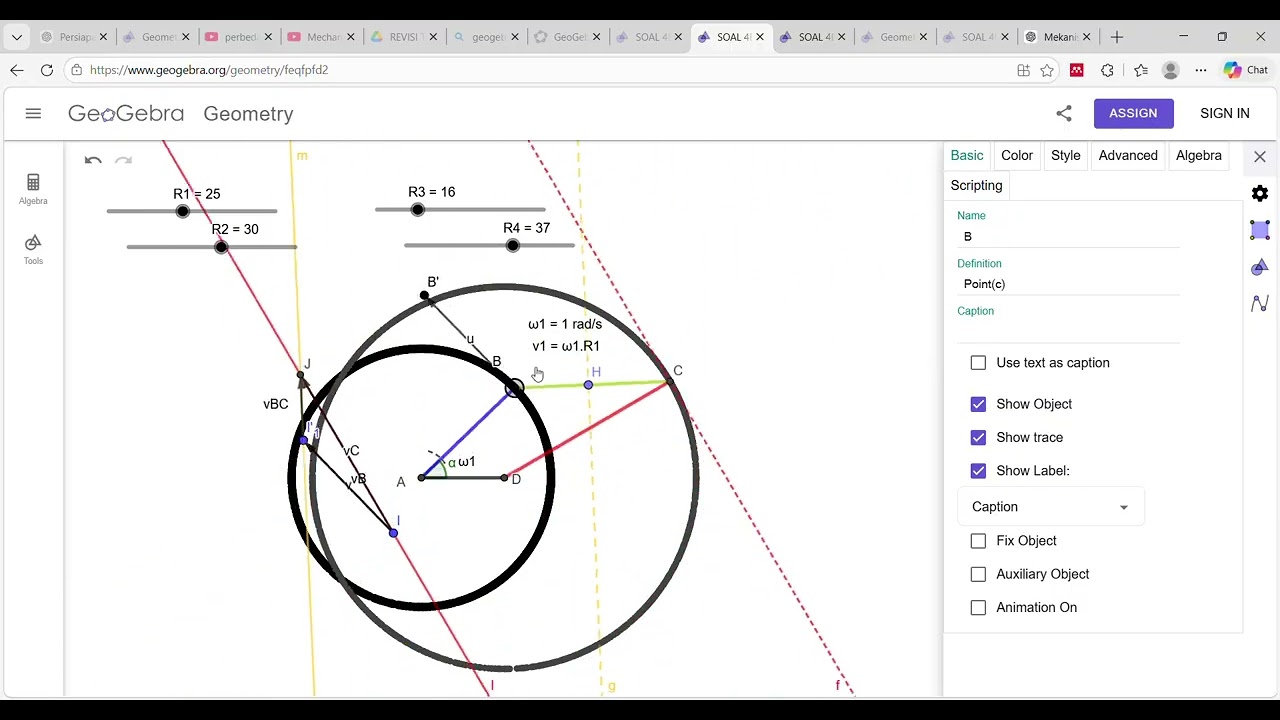Click the browser address bar URL
This screenshot has width=1280, height=720.
[209, 70]
